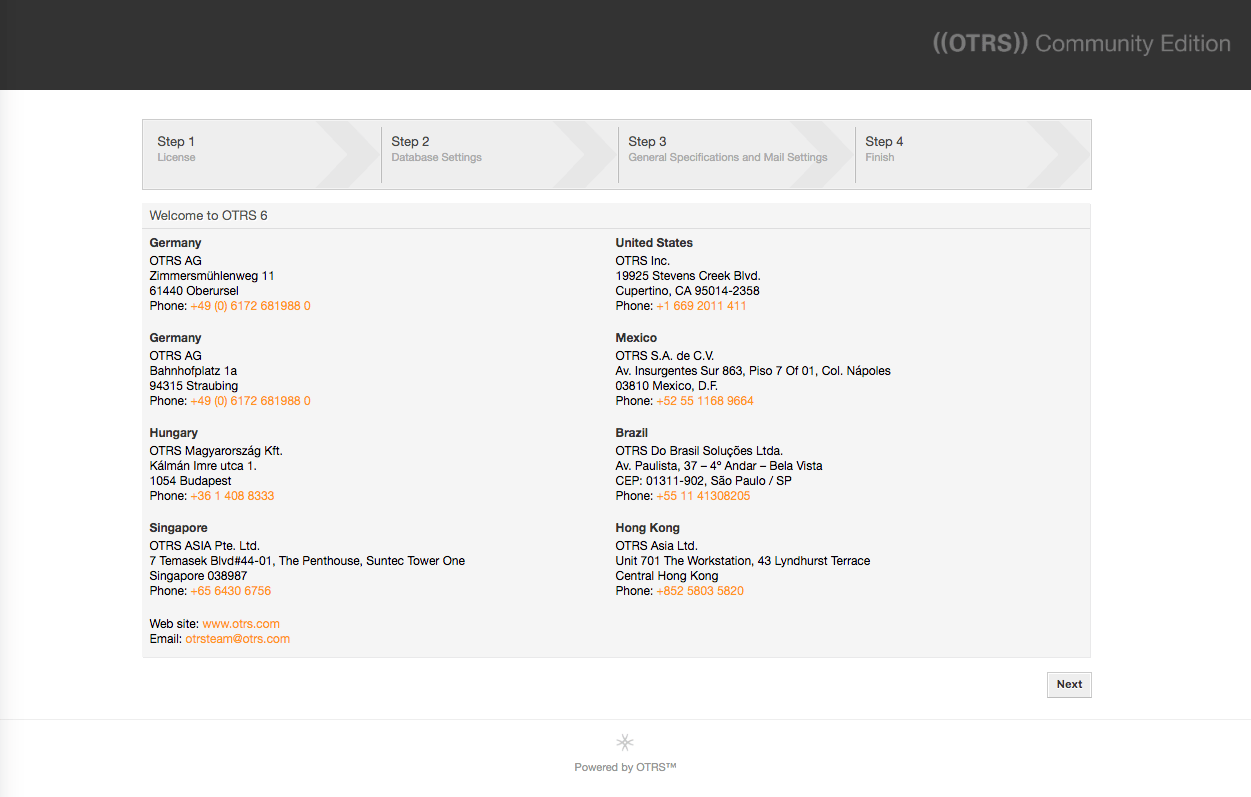1251x797 pixels.
Task: Click the 94315 Straubing line
Action: pos(194,386)
